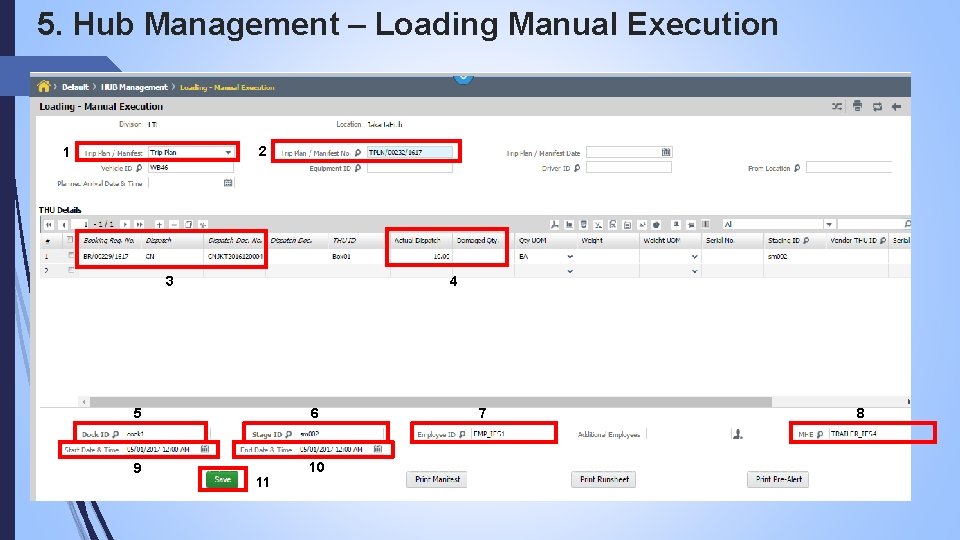Click the grid search magnifier icon

tap(907, 225)
